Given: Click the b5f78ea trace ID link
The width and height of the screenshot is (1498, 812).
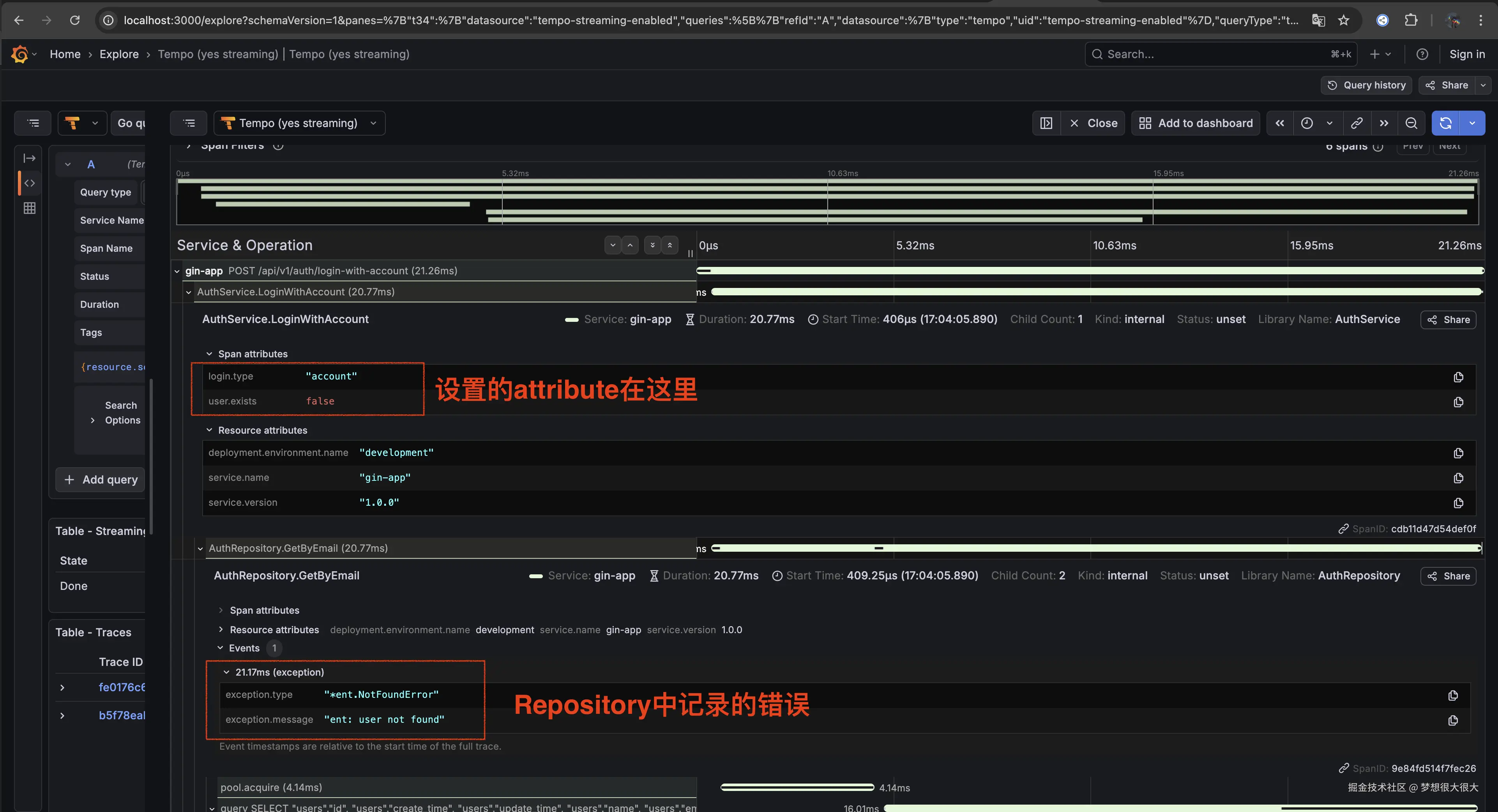Looking at the screenshot, I should coord(122,715).
